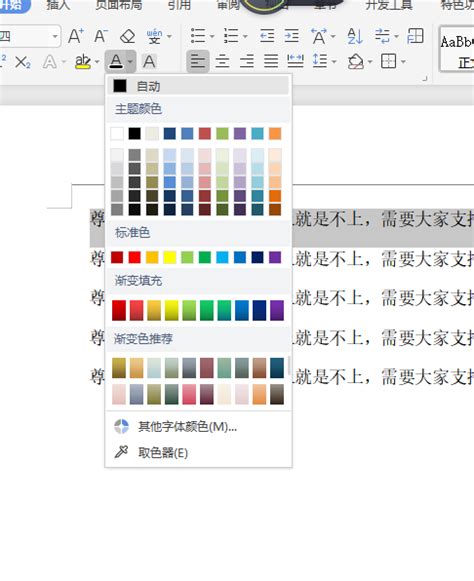Open the pinyin guide (wén) tool
The height and width of the screenshot is (581, 474).
point(154,36)
